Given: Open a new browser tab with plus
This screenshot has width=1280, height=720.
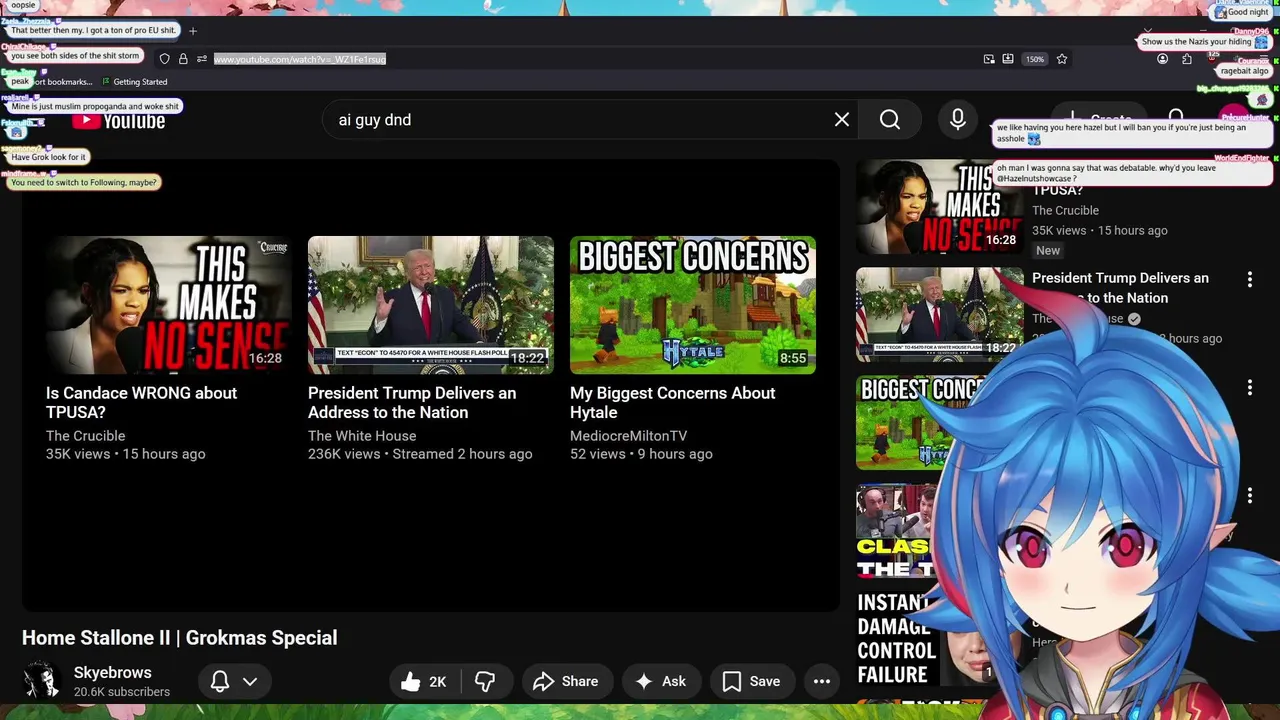Looking at the screenshot, I should (x=193, y=31).
